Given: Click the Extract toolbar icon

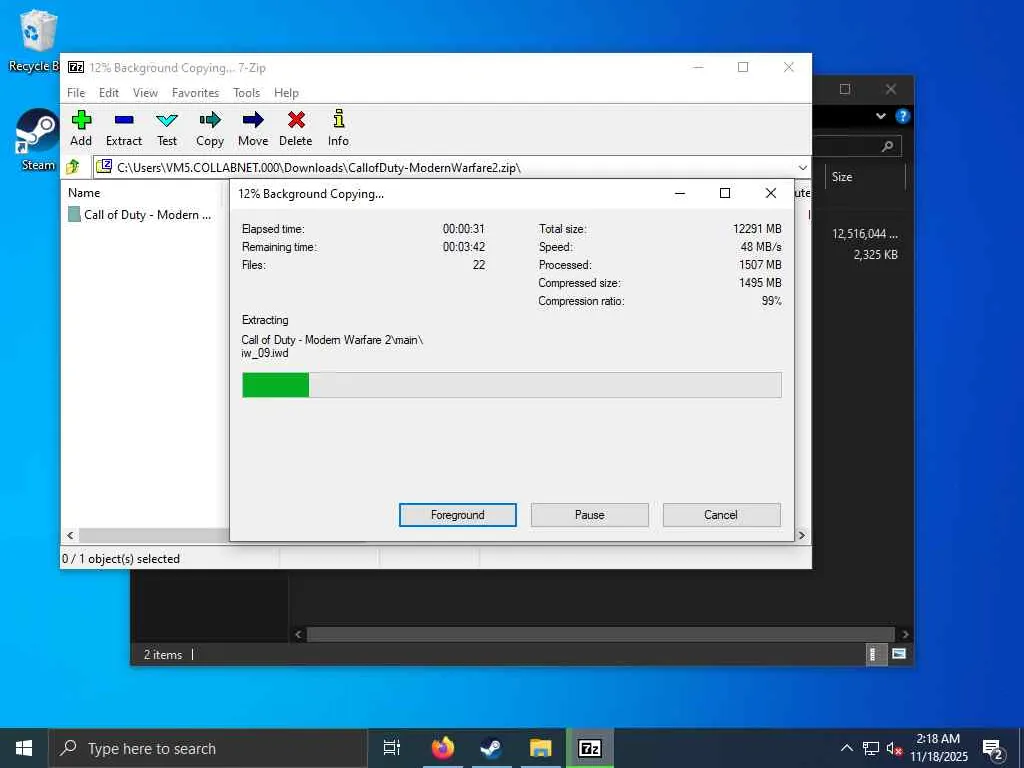Looking at the screenshot, I should (124, 129).
